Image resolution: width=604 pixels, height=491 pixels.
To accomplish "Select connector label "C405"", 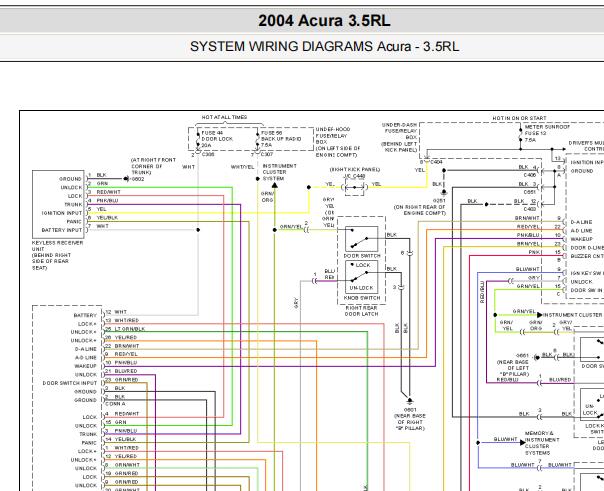I will 530,175.
